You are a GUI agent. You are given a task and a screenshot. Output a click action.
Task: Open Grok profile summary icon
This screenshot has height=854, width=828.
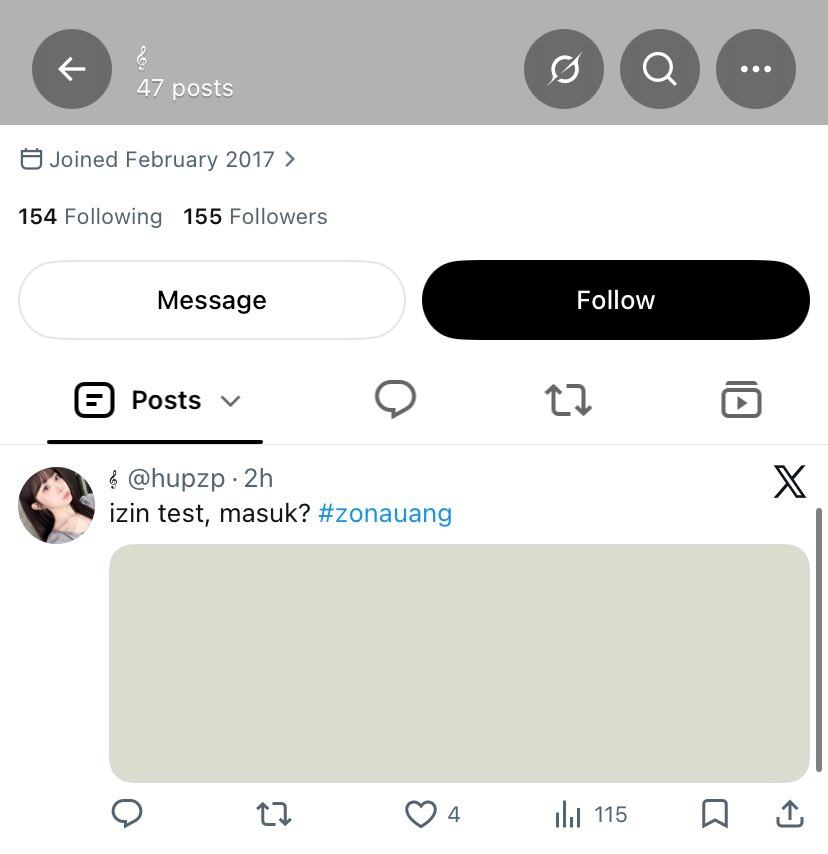pyautogui.click(x=564, y=69)
